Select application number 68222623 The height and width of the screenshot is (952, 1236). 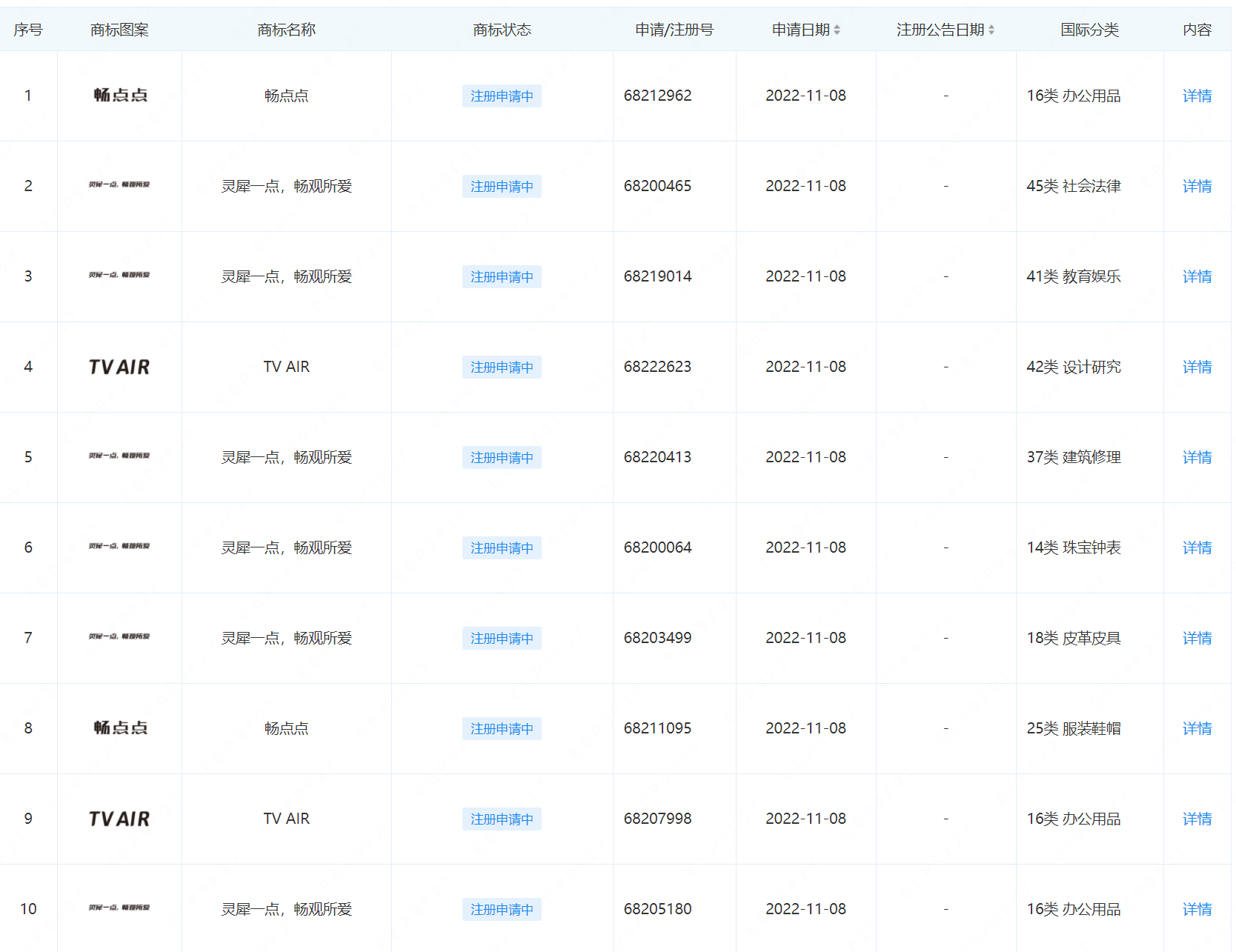pos(657,367)
